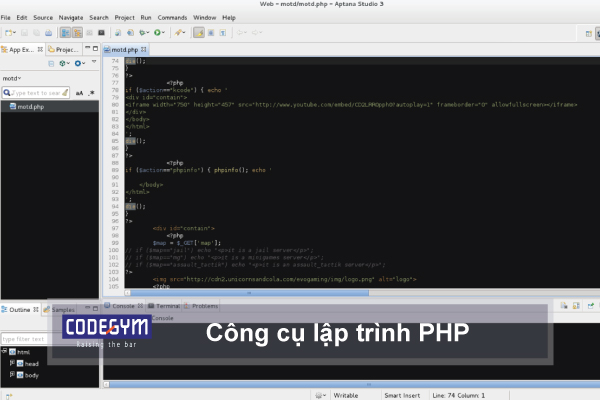Toggle case sensitive aA search option
Screen dimensions: 600x400
79,93
